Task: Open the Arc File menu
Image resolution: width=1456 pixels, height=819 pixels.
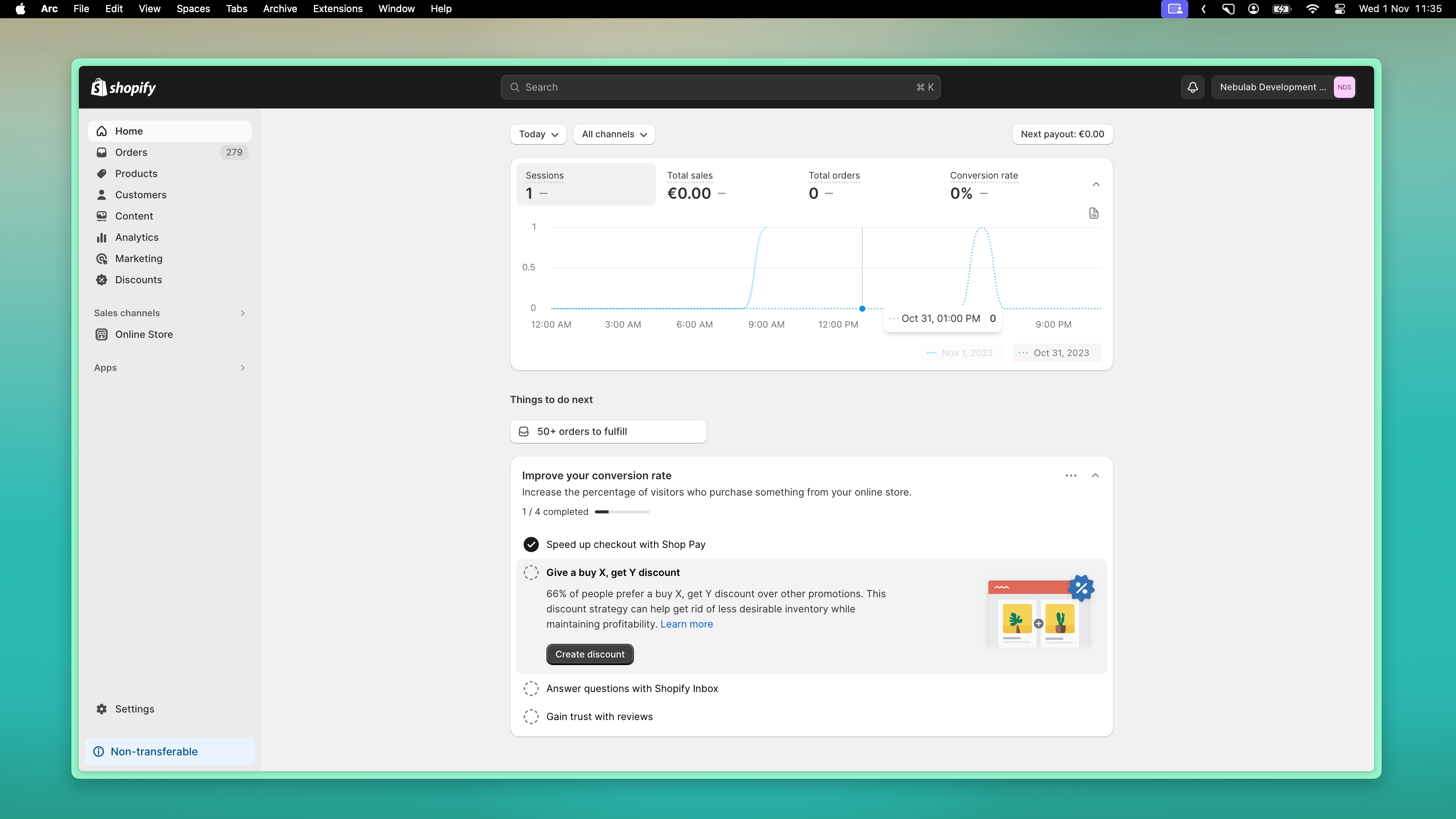Action: [x=82, y=8]
